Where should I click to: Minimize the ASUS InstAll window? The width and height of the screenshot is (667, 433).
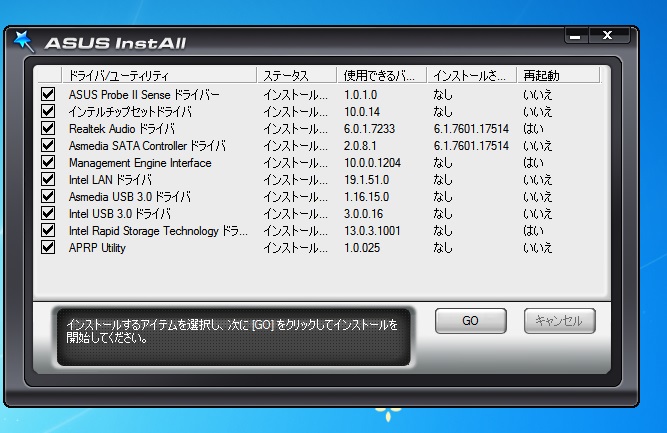[576, 36]
